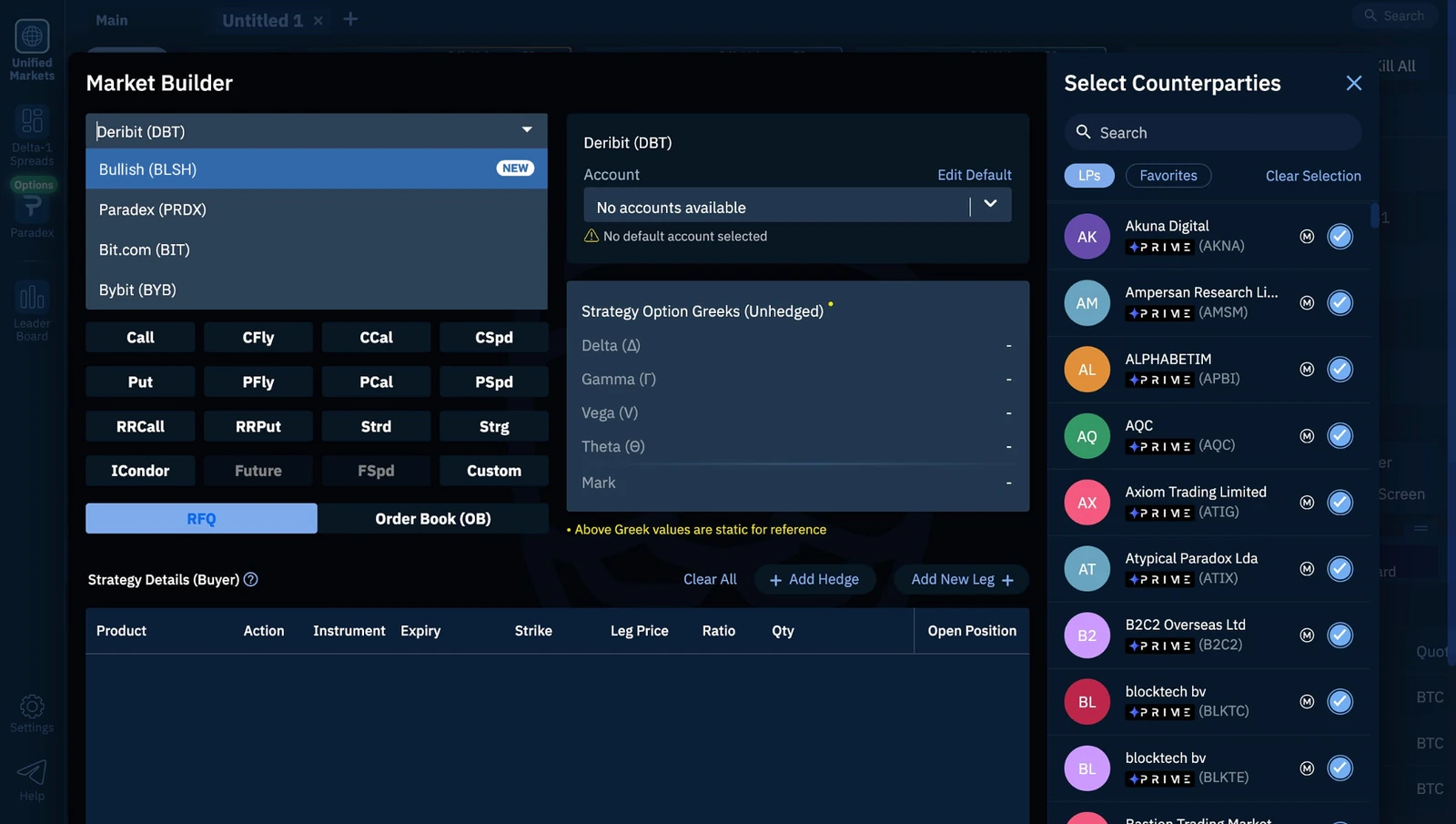Click Add Hedge button
Screen dimensions: 1456x824
[814, 579]
